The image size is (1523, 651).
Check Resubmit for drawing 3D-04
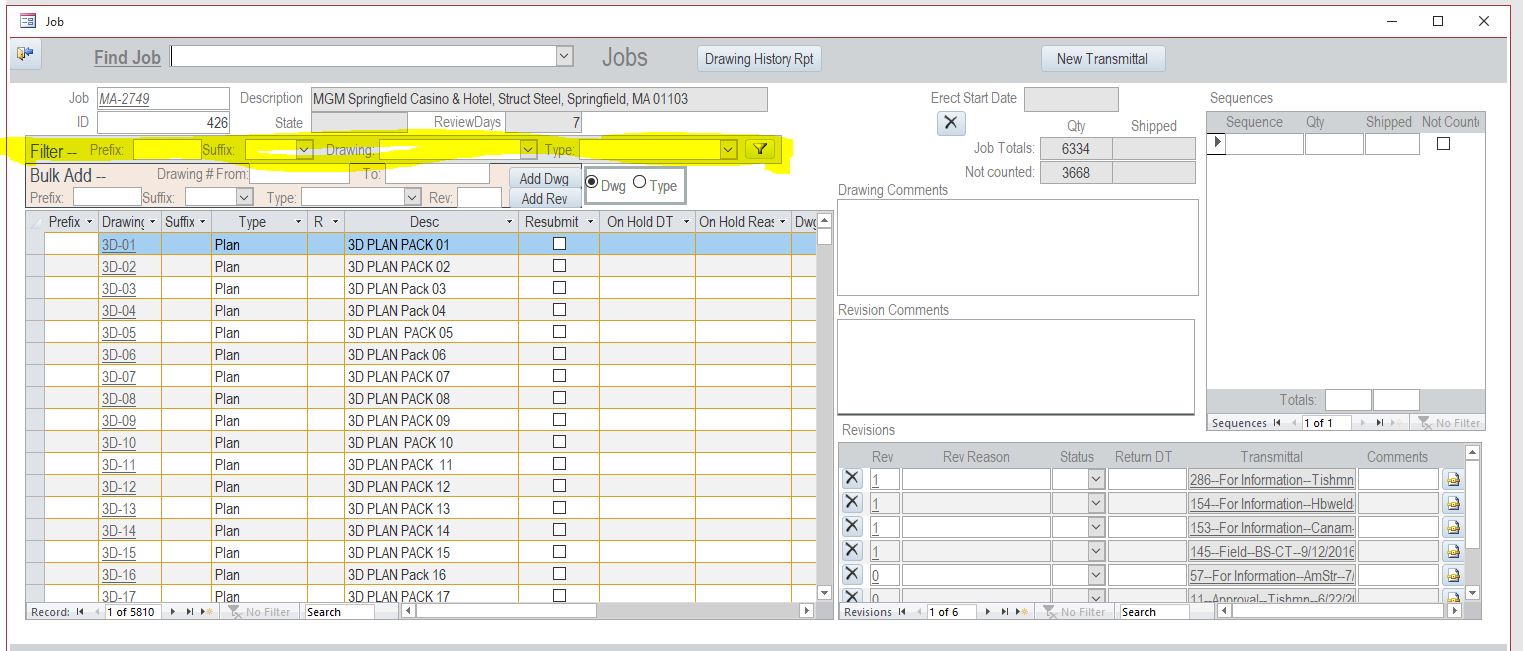(x=559, y=310)
